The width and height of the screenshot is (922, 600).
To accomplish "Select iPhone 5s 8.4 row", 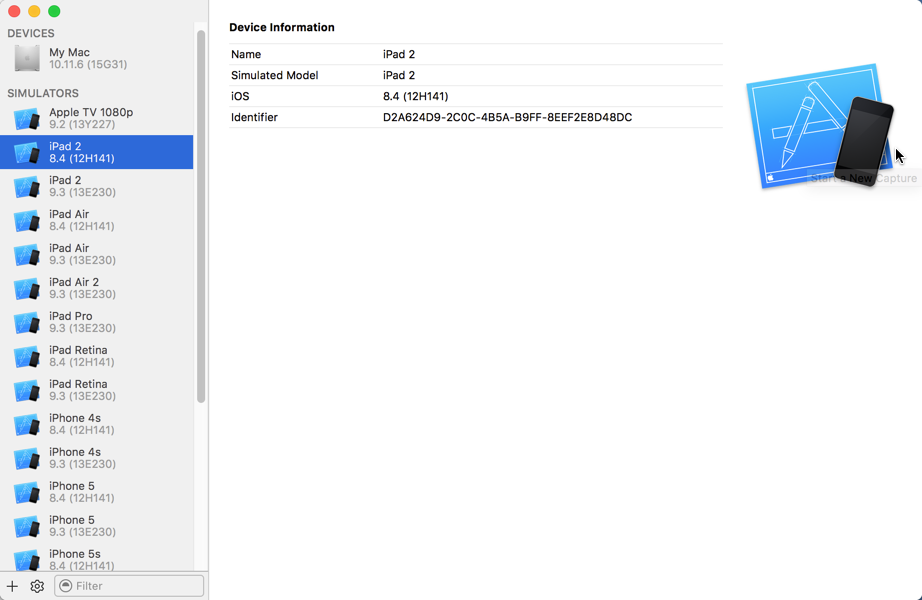I will tap(96, 557).
